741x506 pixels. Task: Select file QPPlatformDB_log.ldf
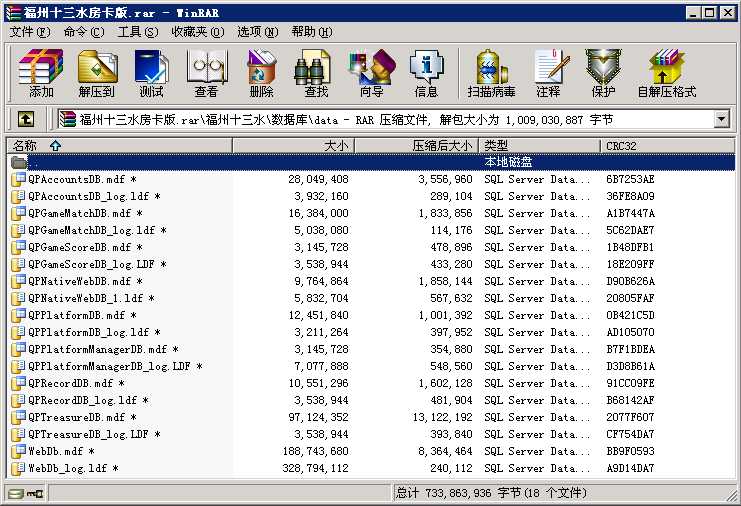94,332
